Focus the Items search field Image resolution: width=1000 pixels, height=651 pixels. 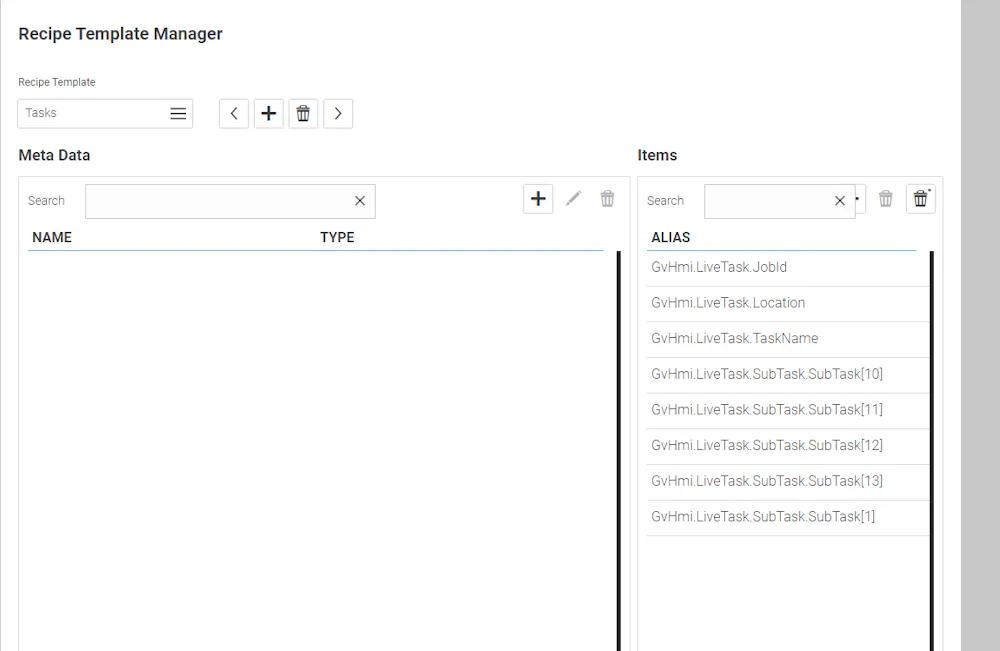(779, 201)
